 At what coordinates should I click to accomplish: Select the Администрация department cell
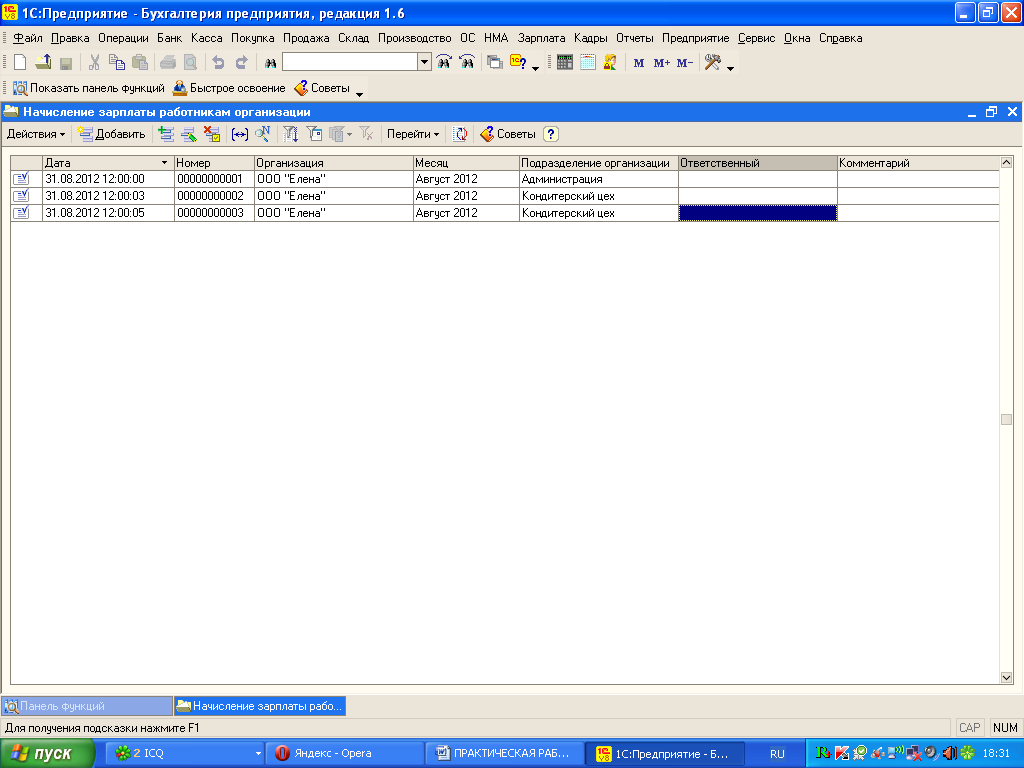coord(598,179)
